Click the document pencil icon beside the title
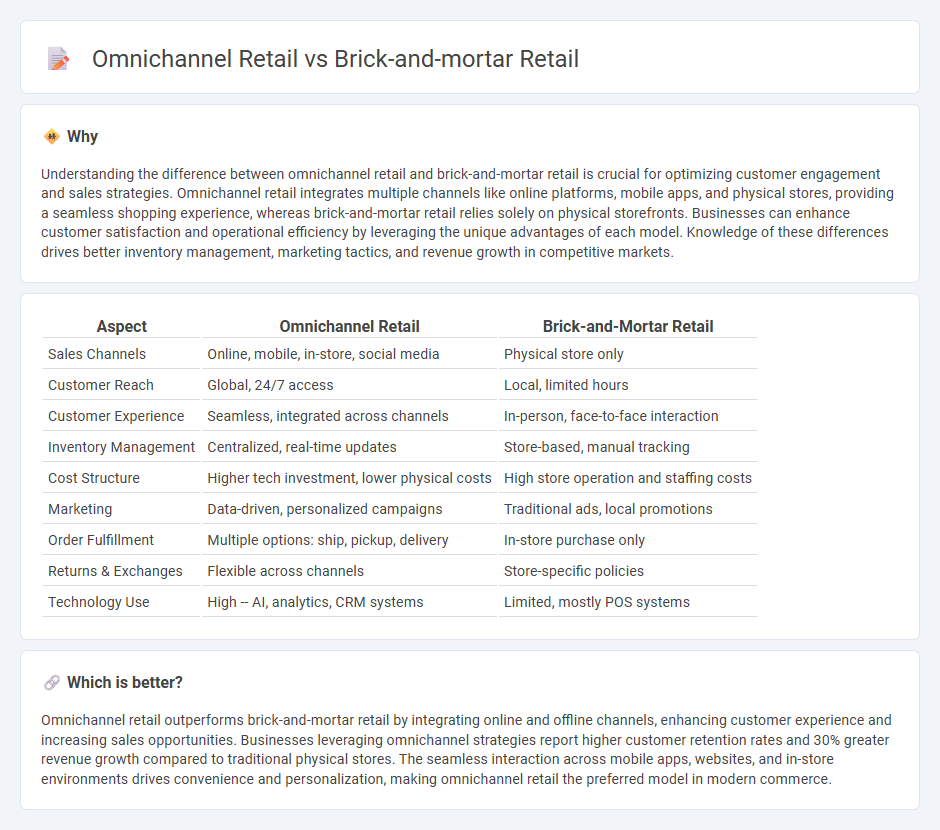The width and height of the screenshot is (940, 830). click(x=58, y=59)
